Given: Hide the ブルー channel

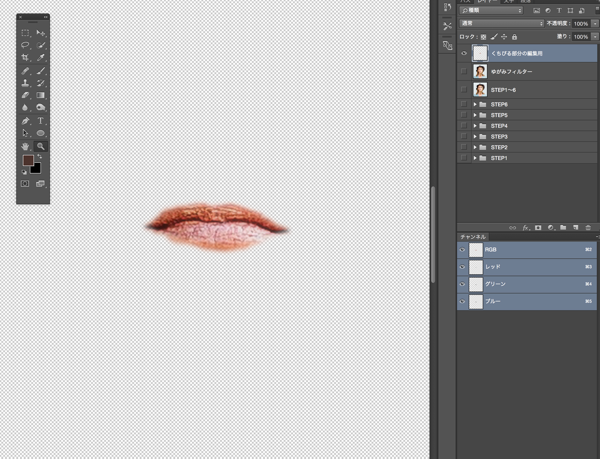Looking at the screenshot, I should point(462,301).
